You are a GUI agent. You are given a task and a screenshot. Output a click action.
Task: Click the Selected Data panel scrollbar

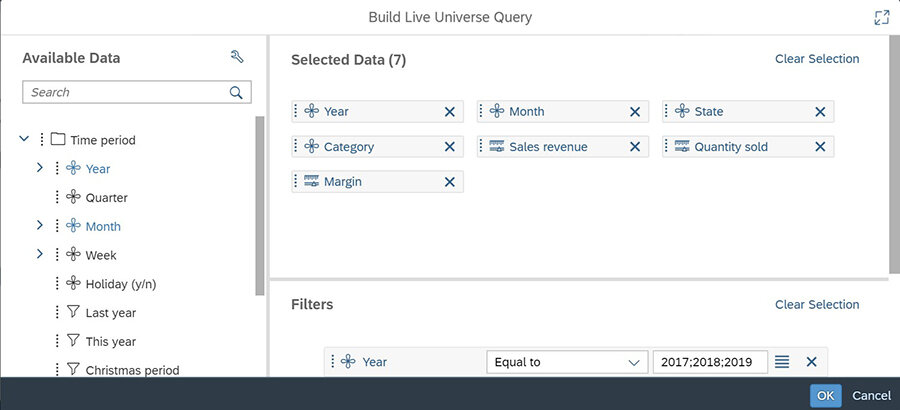point(894,155)
